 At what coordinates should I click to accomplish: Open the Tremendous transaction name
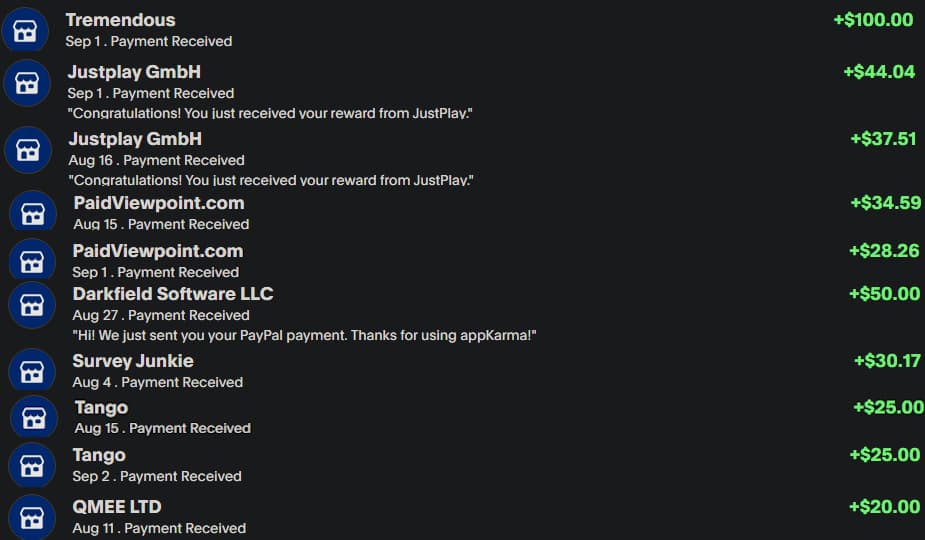(120, 20)
